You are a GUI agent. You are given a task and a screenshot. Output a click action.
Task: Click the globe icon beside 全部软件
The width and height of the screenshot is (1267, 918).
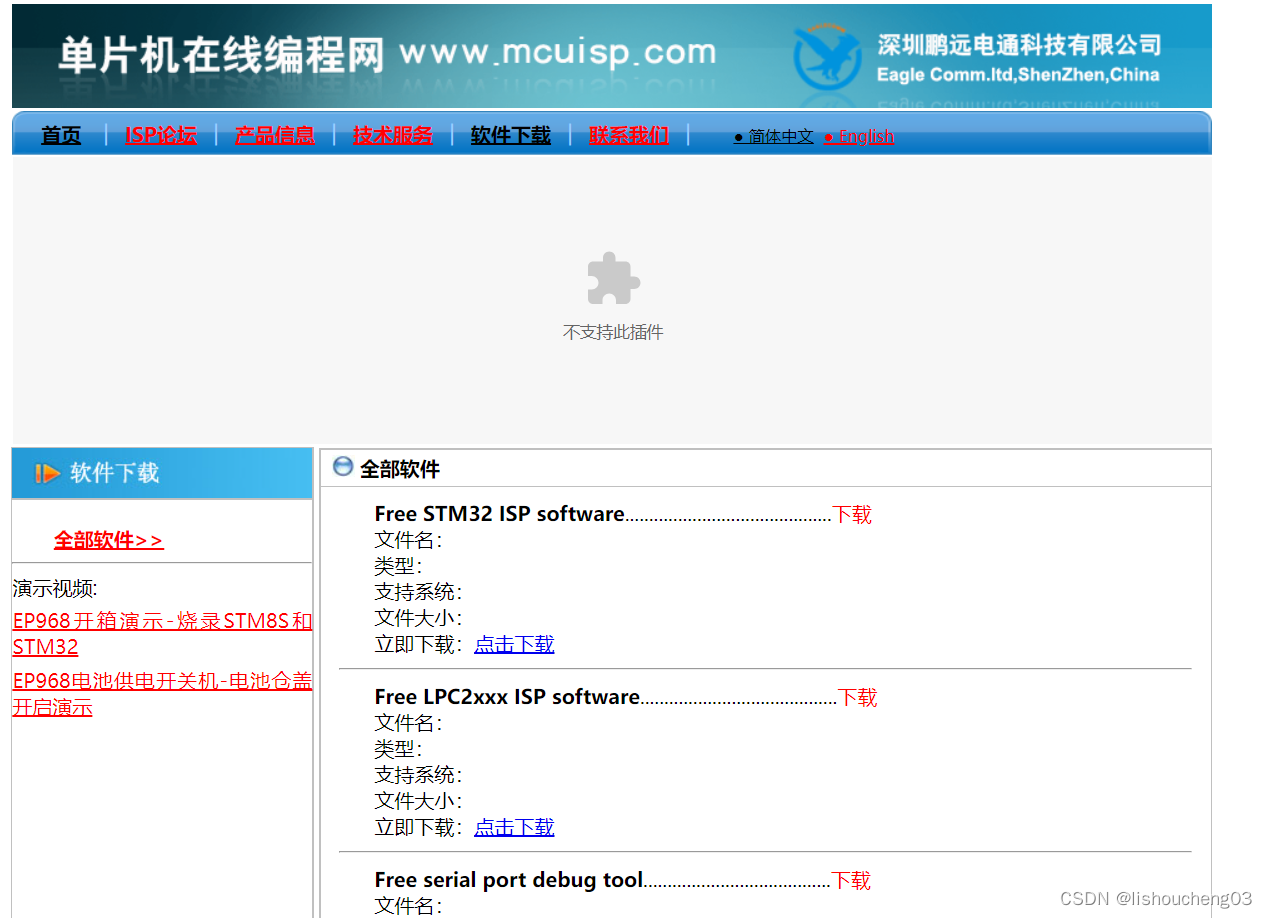(x=341, y=467)
